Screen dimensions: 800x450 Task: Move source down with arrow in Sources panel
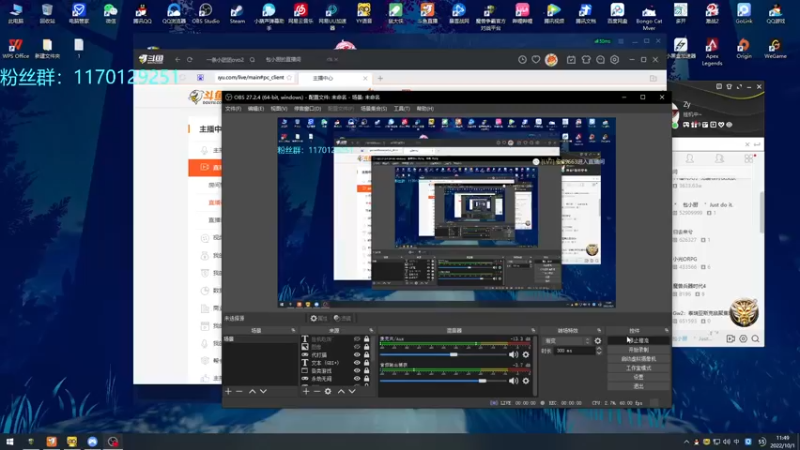tap(352, 391)
